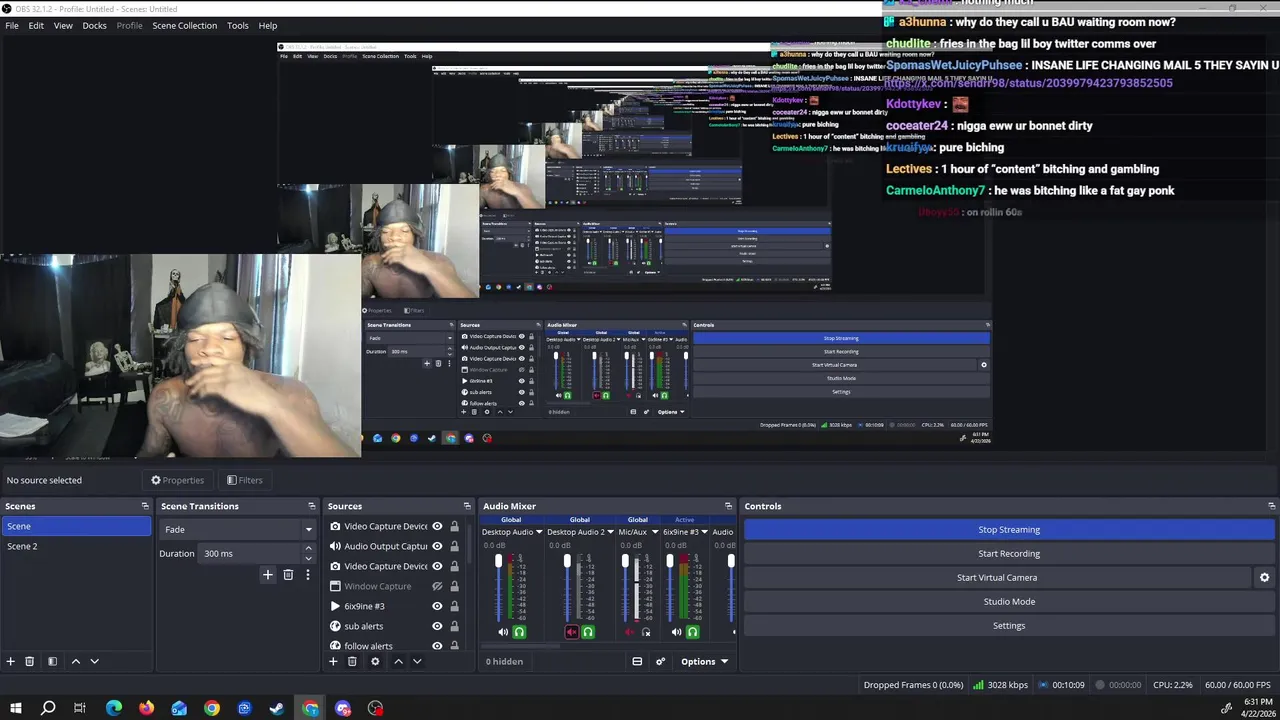This screenshot has height=720, width=1280.
Task: Open the Help menu
Action: tap(268, 25)
